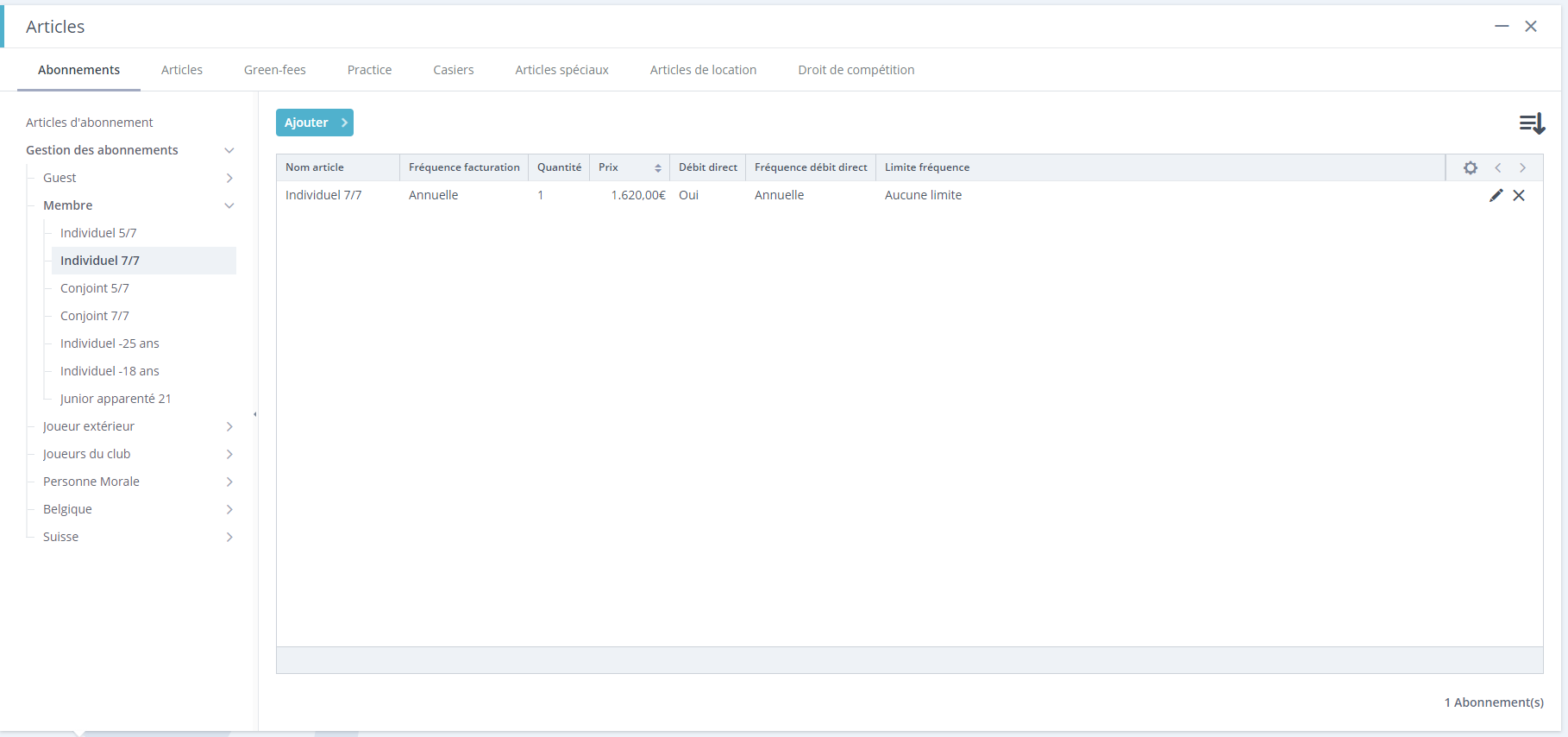Minimize the Articles window

click(x=1502, y=27)
